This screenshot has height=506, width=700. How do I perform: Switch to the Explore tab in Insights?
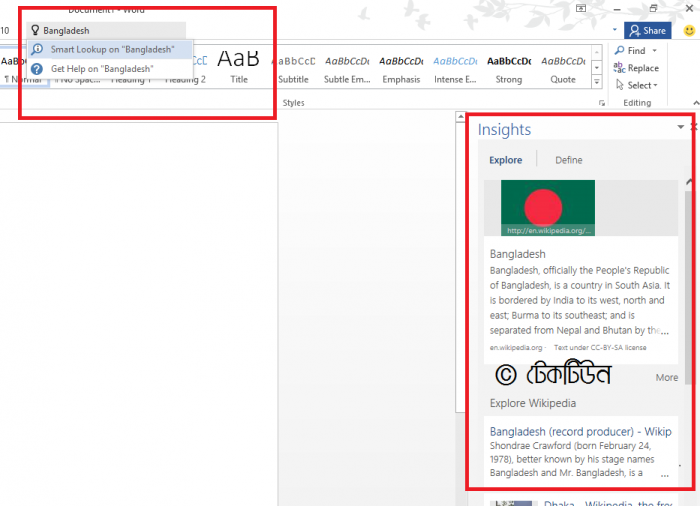[505, 160]
